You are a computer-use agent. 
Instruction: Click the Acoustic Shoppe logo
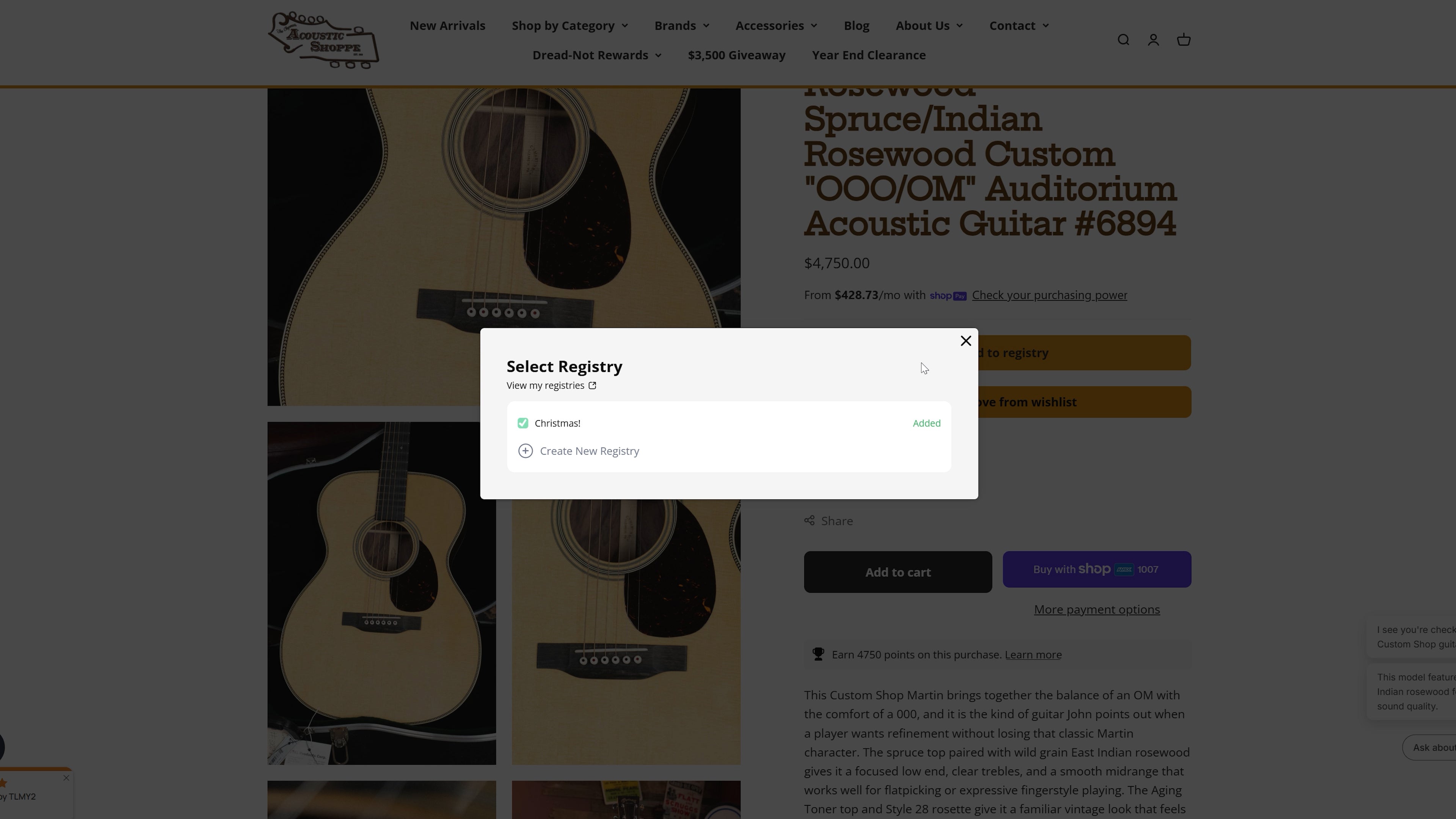(323, 40)
